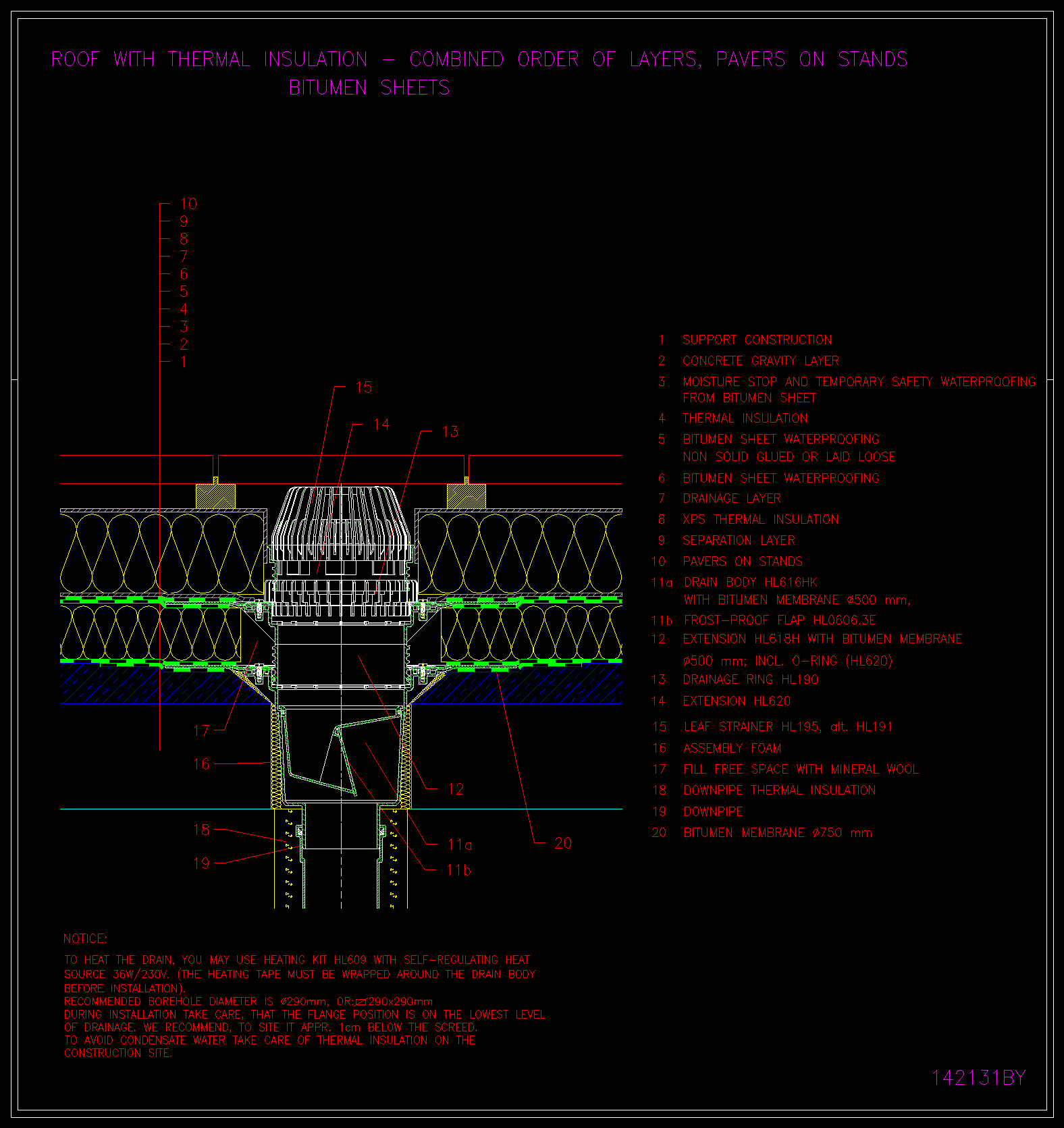Screen dimensions: 1064x1128
Task: Select the title line 'BITUMEN SHEETS'
Action: point(369,88)
